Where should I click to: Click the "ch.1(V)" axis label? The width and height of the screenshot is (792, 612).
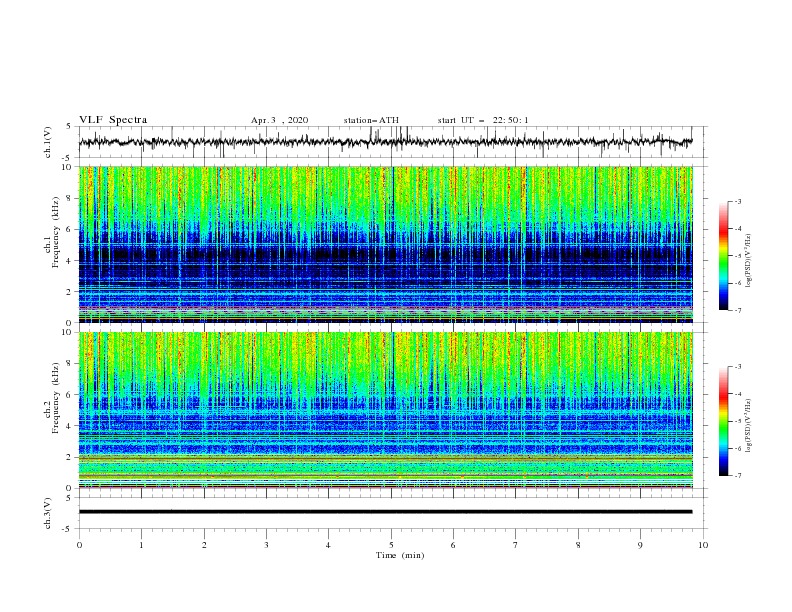click(x=48, y=142)
